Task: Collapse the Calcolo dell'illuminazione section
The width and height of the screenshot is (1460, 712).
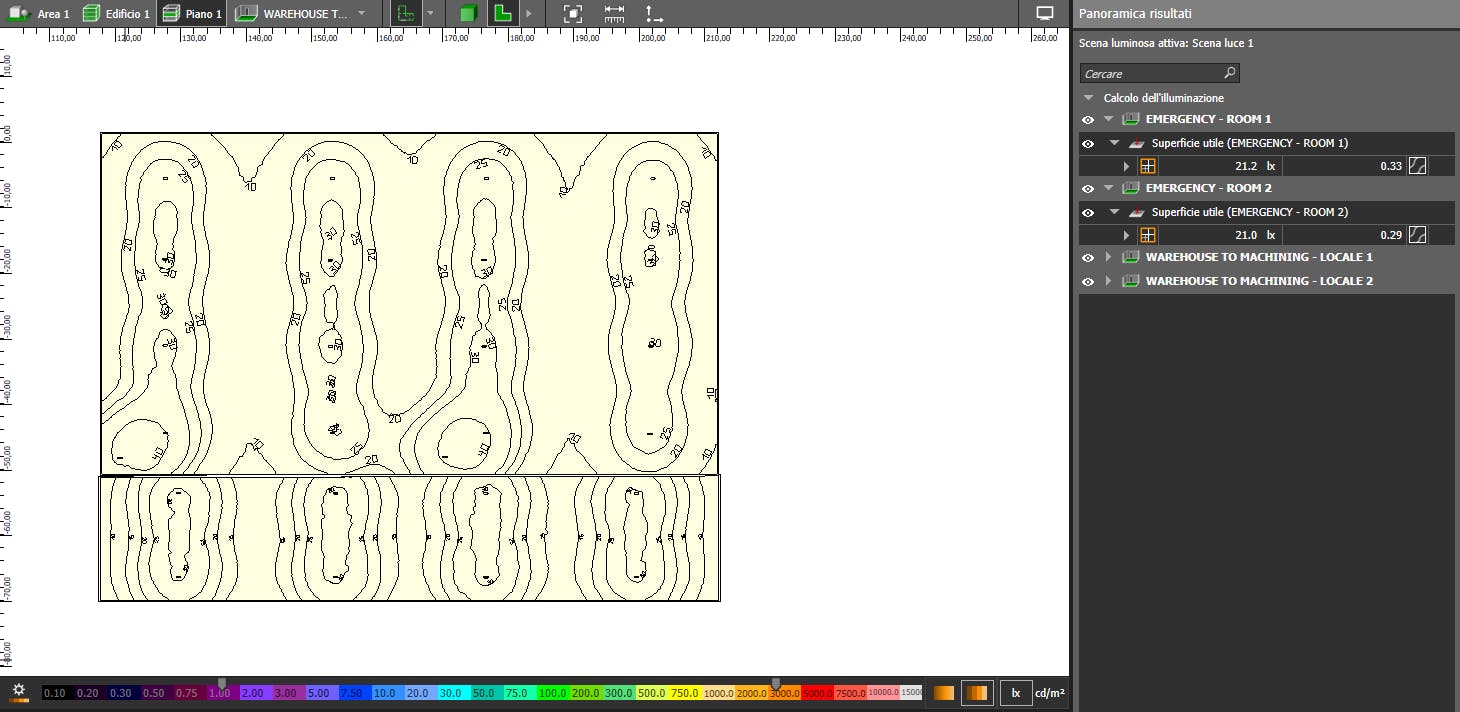Action: pyautogui.click(x=1088, y=98)
